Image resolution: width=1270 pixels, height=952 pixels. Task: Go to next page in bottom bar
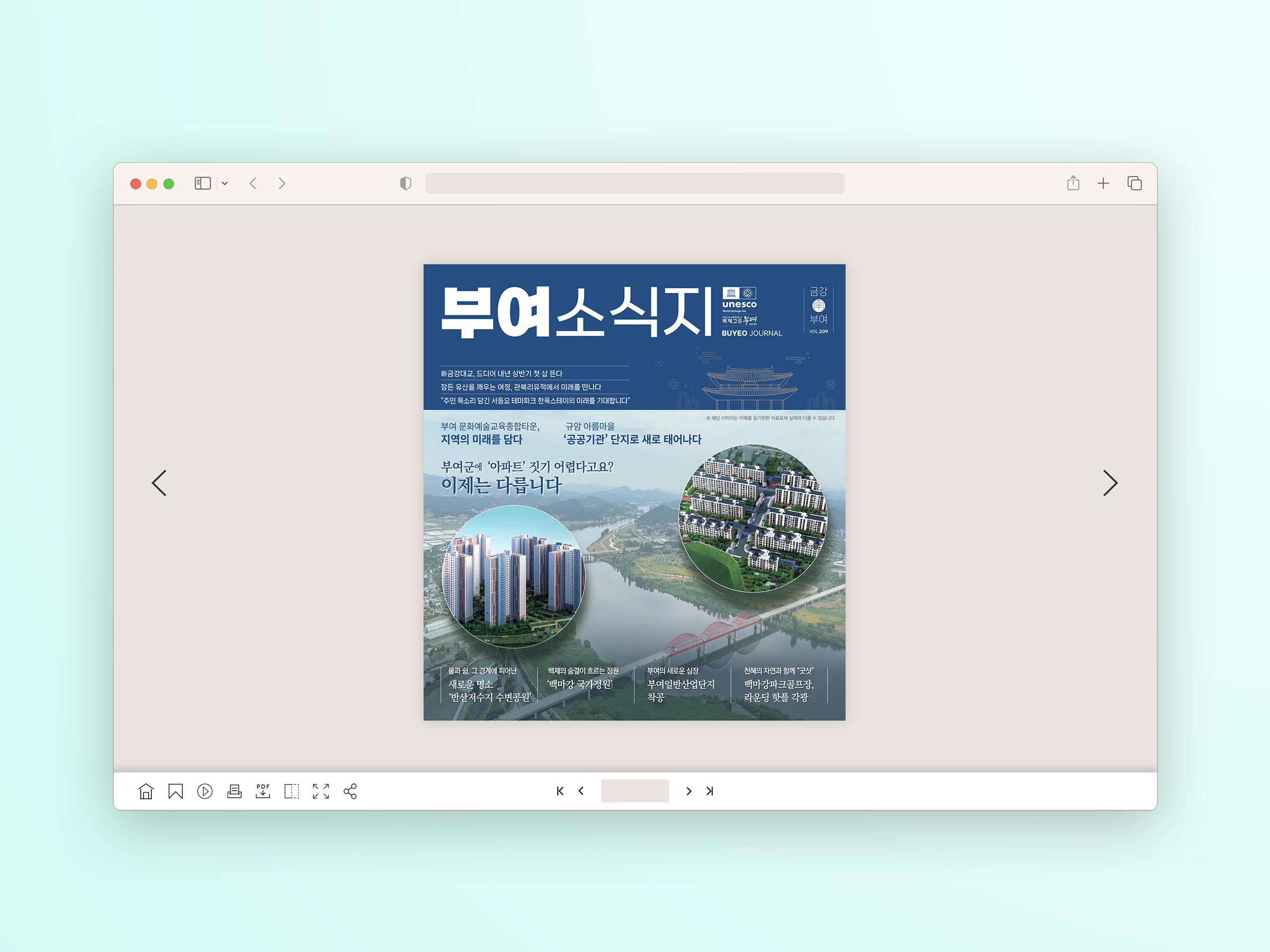(x=689, y=791)
